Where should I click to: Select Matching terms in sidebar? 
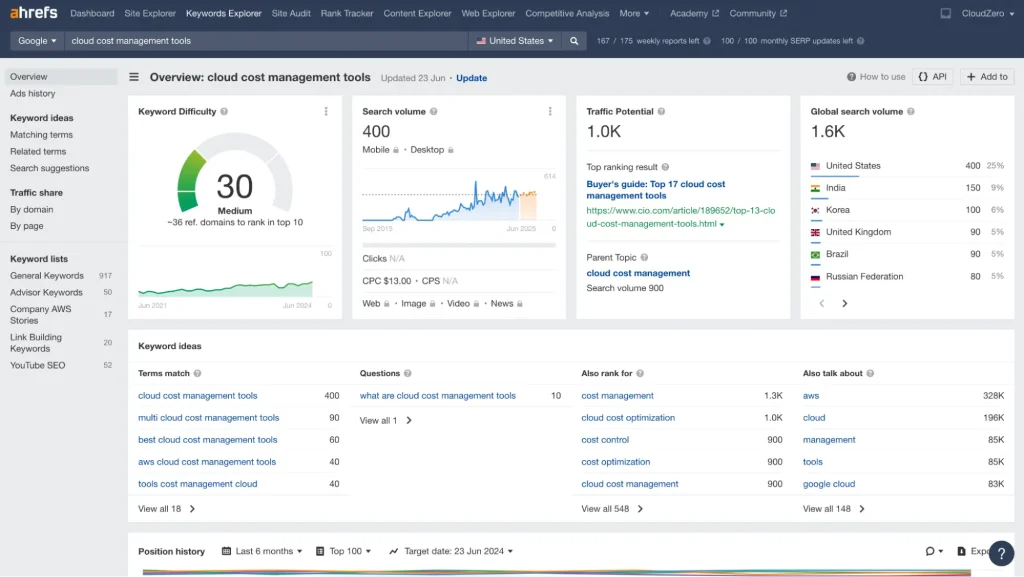click(x=41, y=134)
